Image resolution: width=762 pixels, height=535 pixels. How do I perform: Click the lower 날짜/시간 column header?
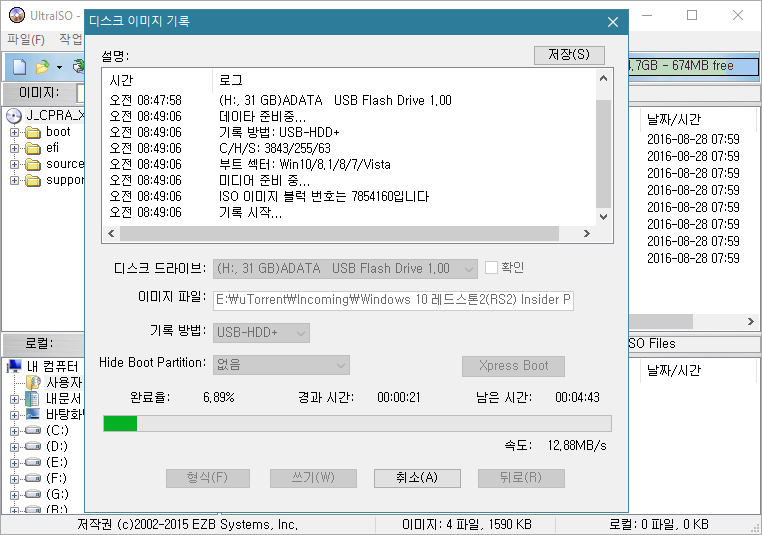point(674,371)
